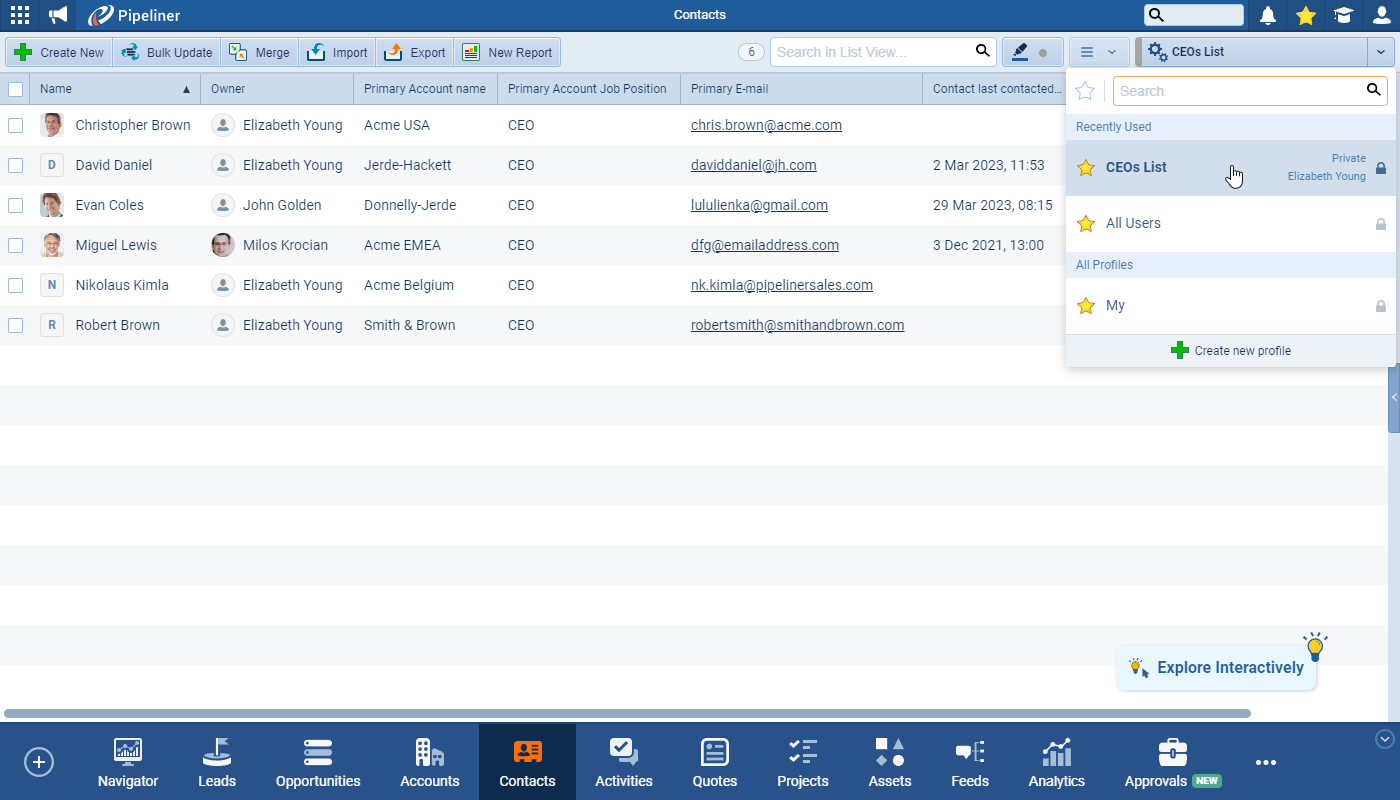This screenshot has width=1400, height=800.
Task: Toggle the select-all checkbox in header
Action: pyautogui.click(x=15, y=89)
